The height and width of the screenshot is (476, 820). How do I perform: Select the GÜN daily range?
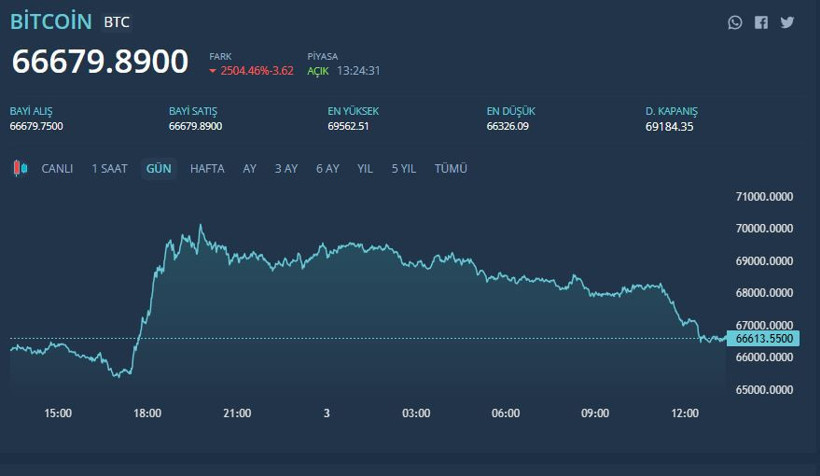tap(159, 169)
